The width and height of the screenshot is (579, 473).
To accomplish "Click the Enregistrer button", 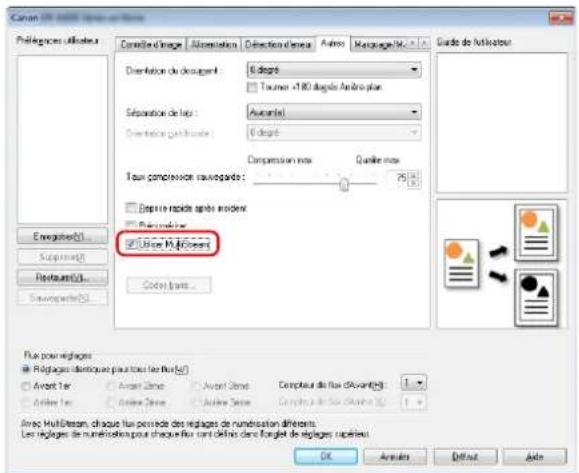I will tap(62, 236).
